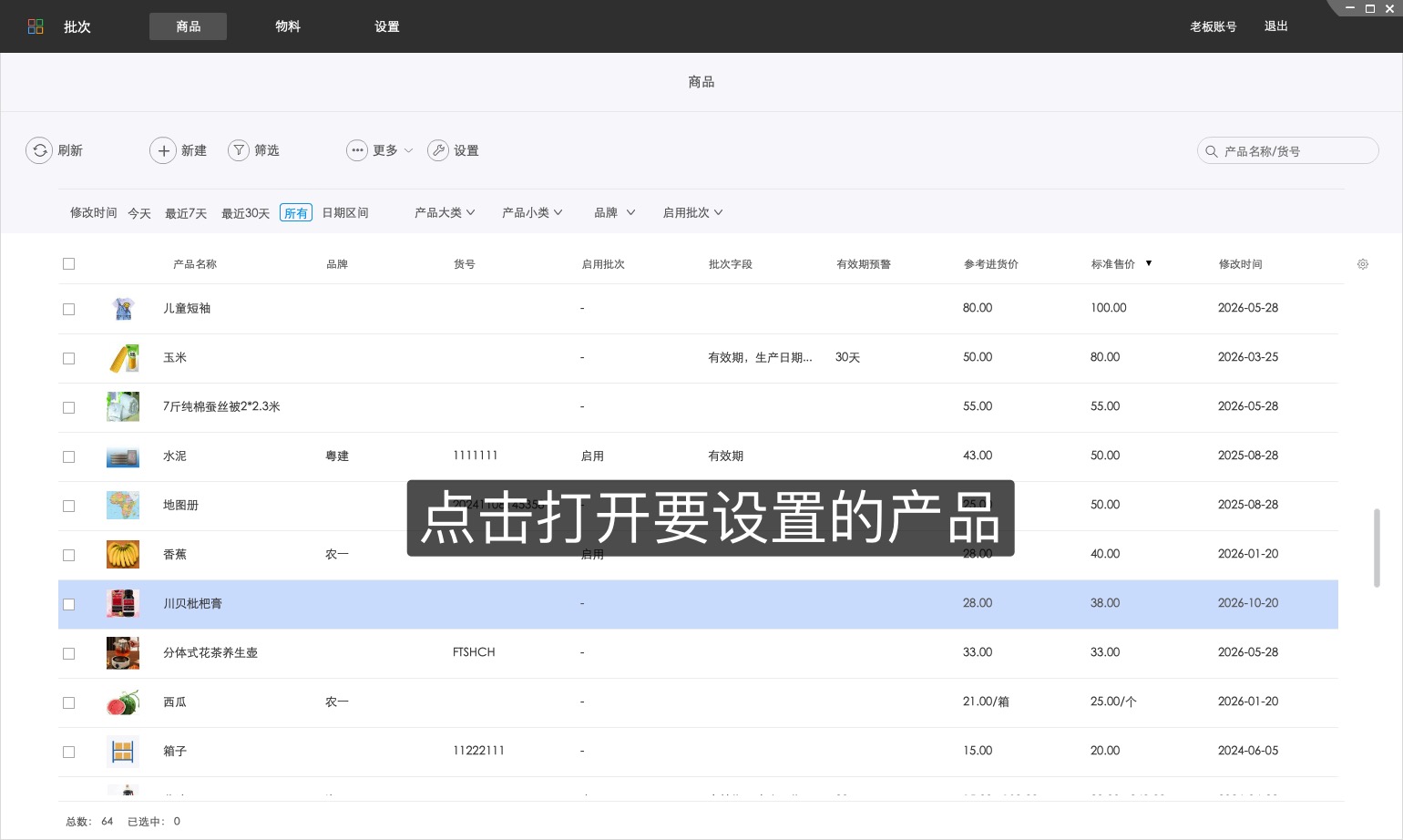Click the 儿童短袖 product thumbnail
Screen dimensions: 1403x840
(123, 308)
